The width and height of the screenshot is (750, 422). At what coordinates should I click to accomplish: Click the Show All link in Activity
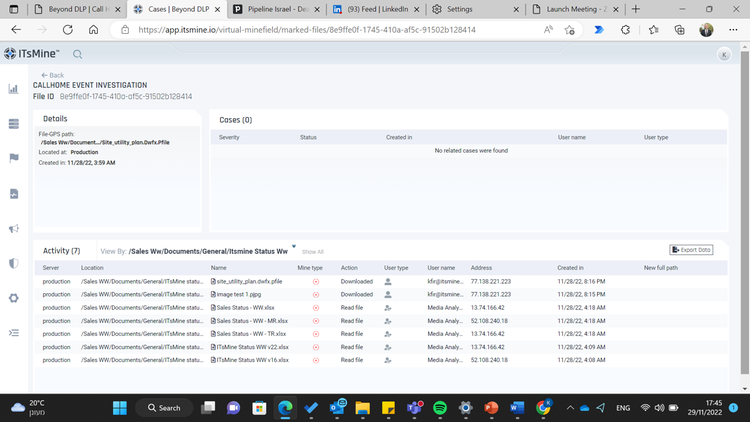pyautogui.click(x=313, y=252)
